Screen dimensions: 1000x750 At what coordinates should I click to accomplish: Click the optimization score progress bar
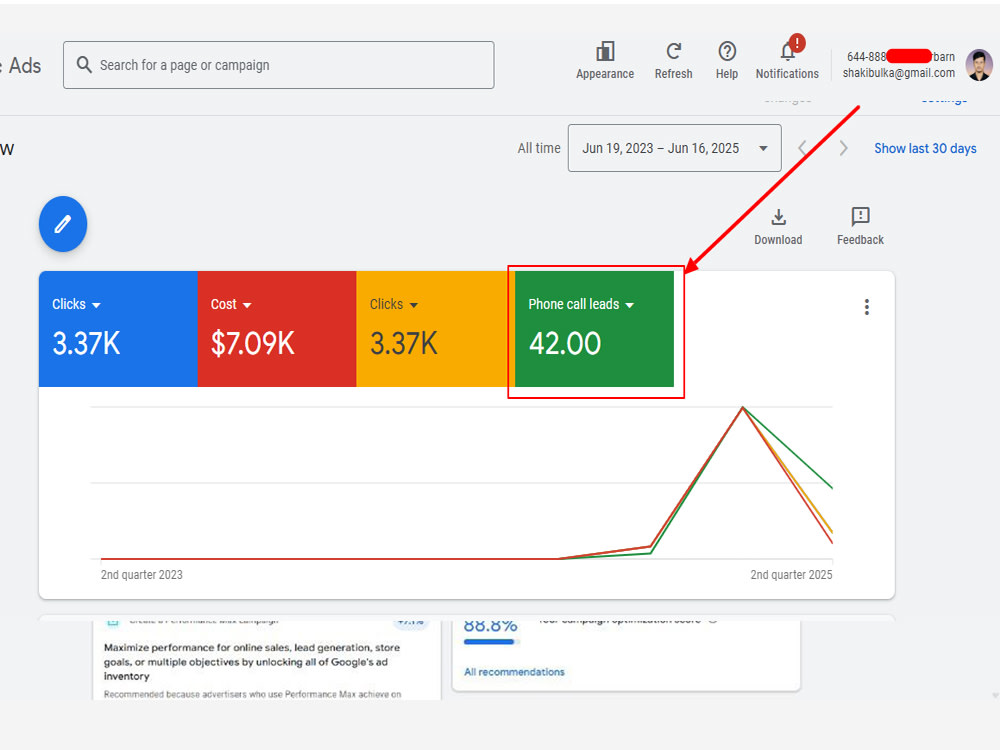(490, 642)
